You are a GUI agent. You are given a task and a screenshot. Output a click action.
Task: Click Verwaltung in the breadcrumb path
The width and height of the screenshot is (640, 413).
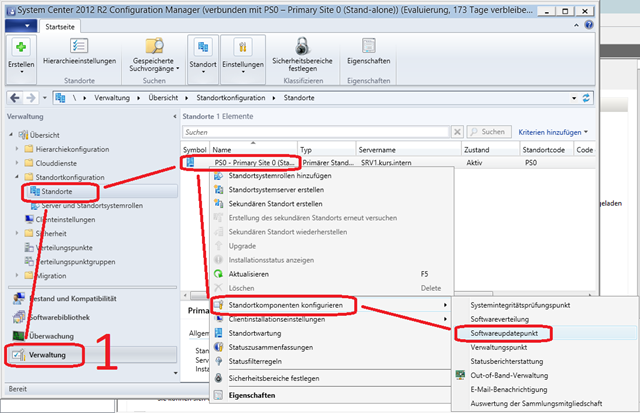(112, 98)
